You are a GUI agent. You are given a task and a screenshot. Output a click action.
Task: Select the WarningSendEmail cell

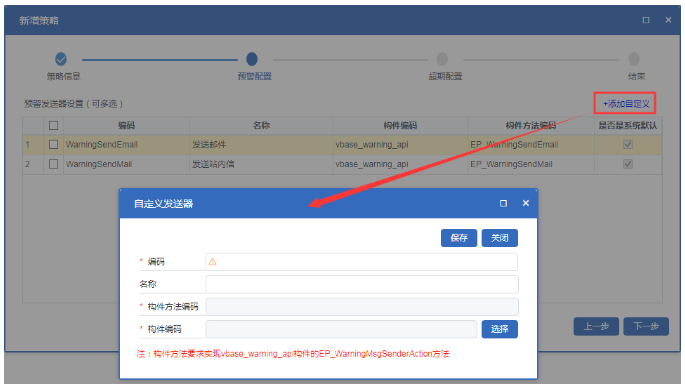tap(126, 144)
